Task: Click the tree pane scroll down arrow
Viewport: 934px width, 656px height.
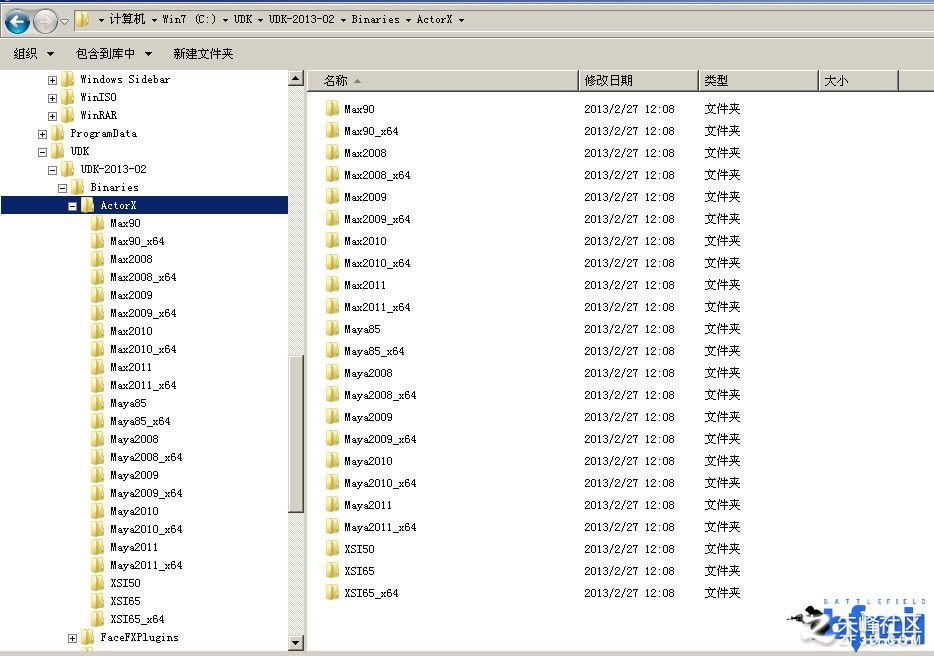Action: click(296, 643)
